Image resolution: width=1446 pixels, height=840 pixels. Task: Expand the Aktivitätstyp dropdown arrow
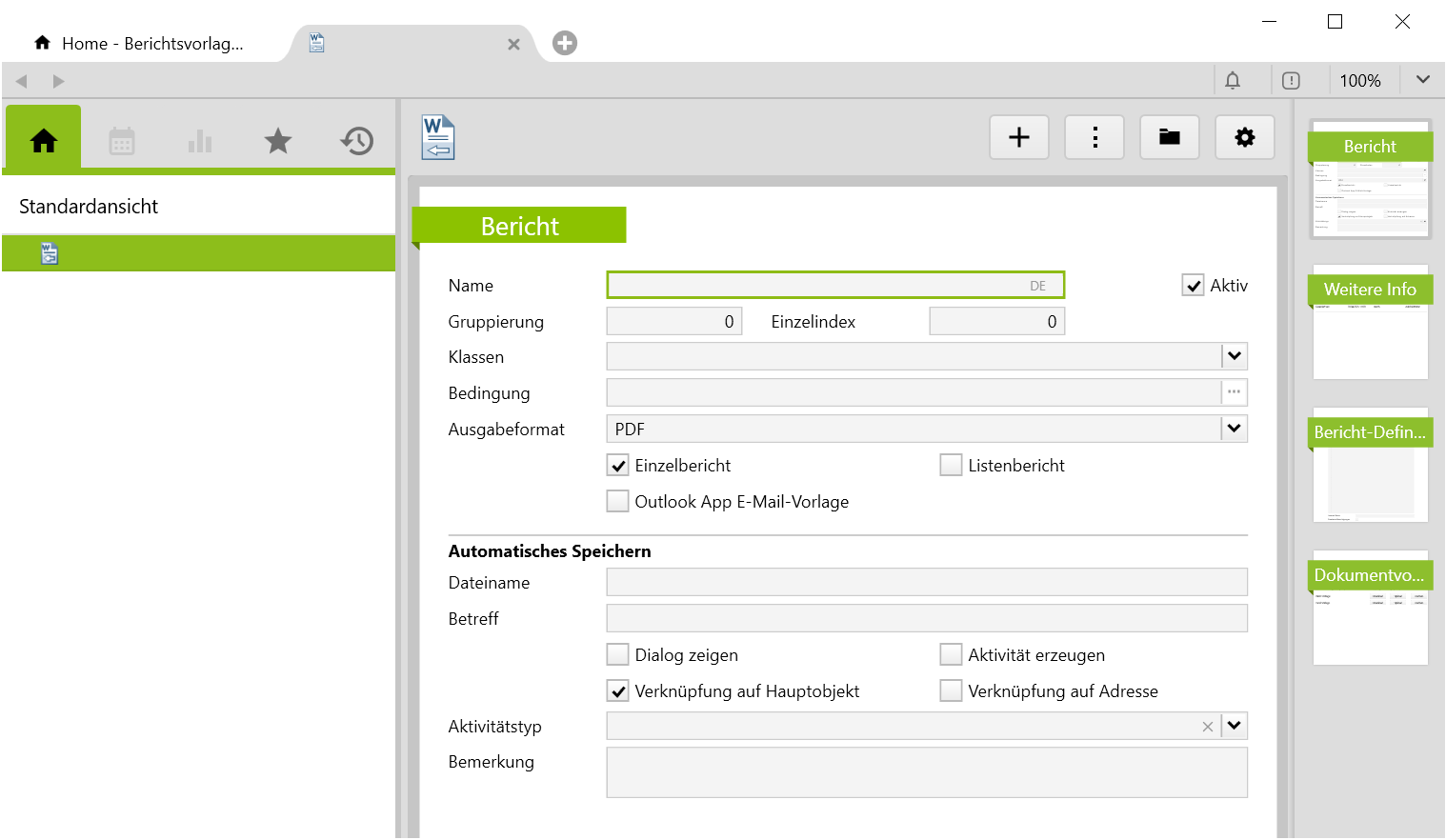pos(1235,727)
